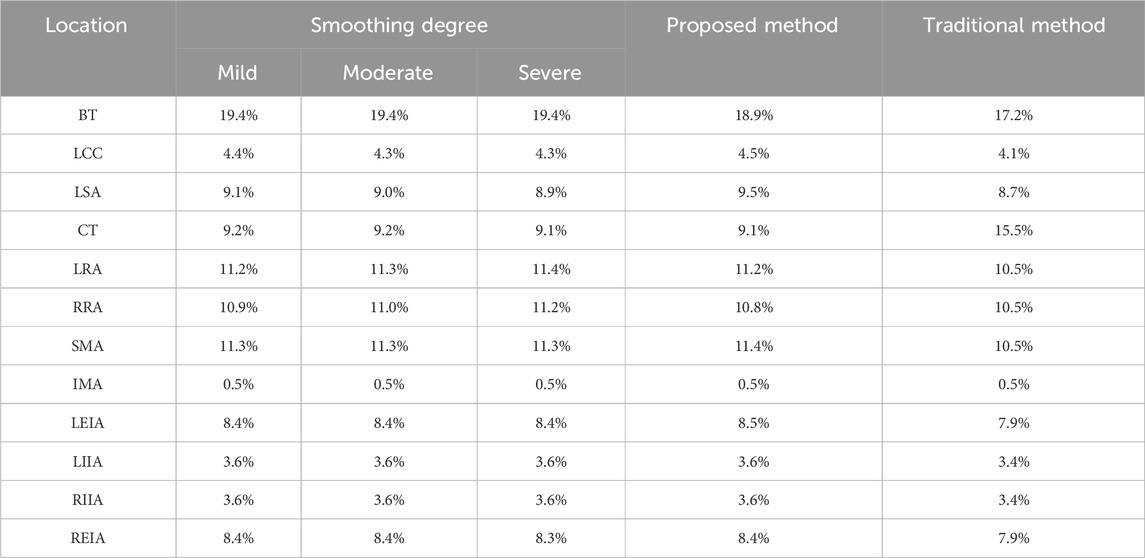Click the Proposed method column header
This screenshot has height=558, width=1145.
(753, 25)
